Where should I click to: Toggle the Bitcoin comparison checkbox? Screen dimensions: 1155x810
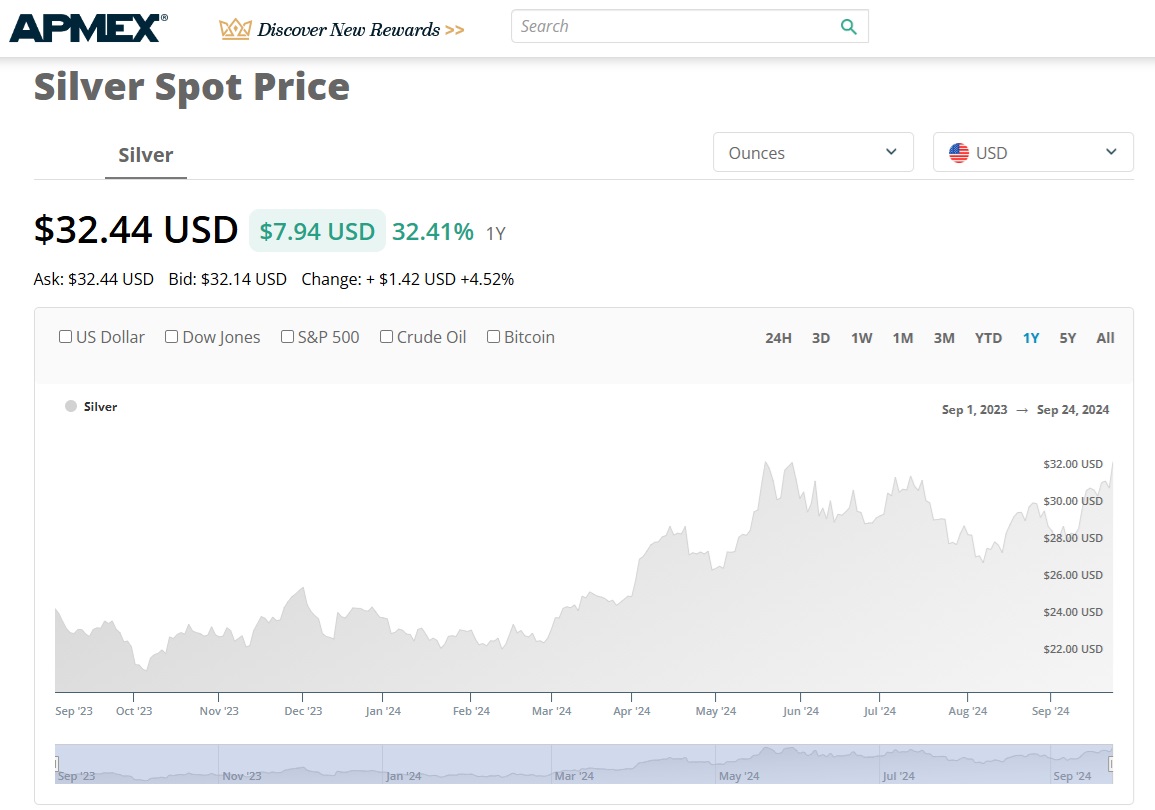pyautogui.click(x=493, y=337)
